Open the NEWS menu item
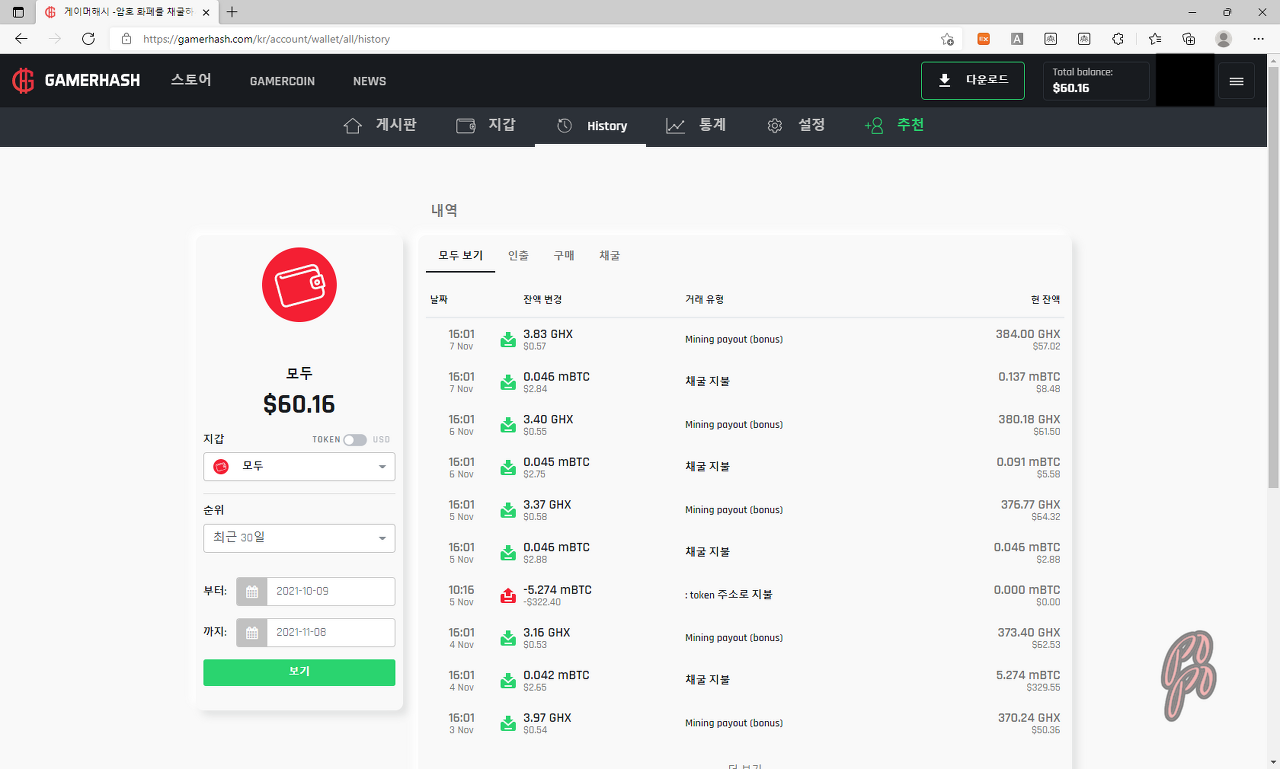The height and width of the screenshot is (769, 1280). pos(369,81)
